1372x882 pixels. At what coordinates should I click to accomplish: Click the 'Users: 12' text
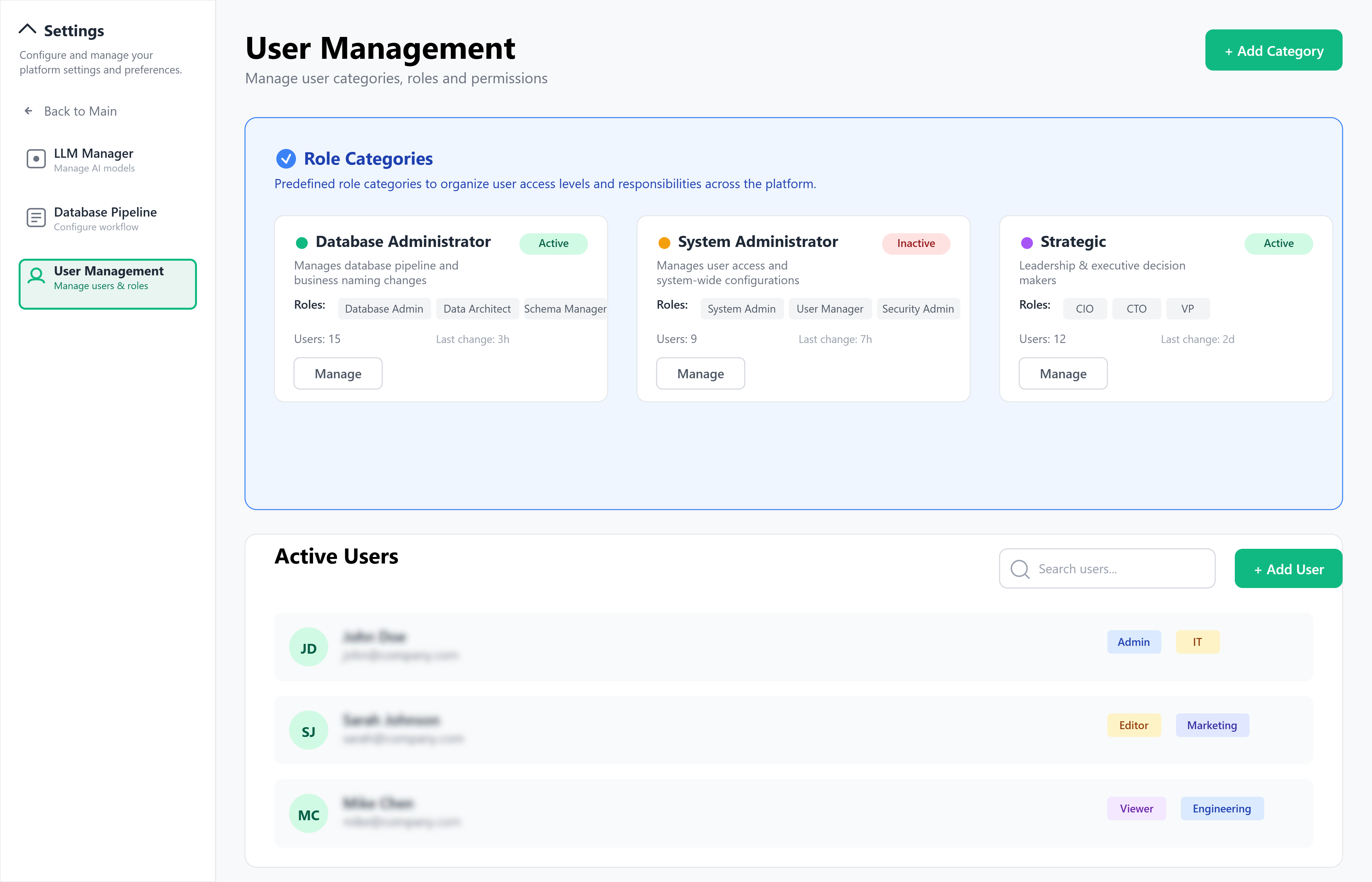coord(1042,339)
